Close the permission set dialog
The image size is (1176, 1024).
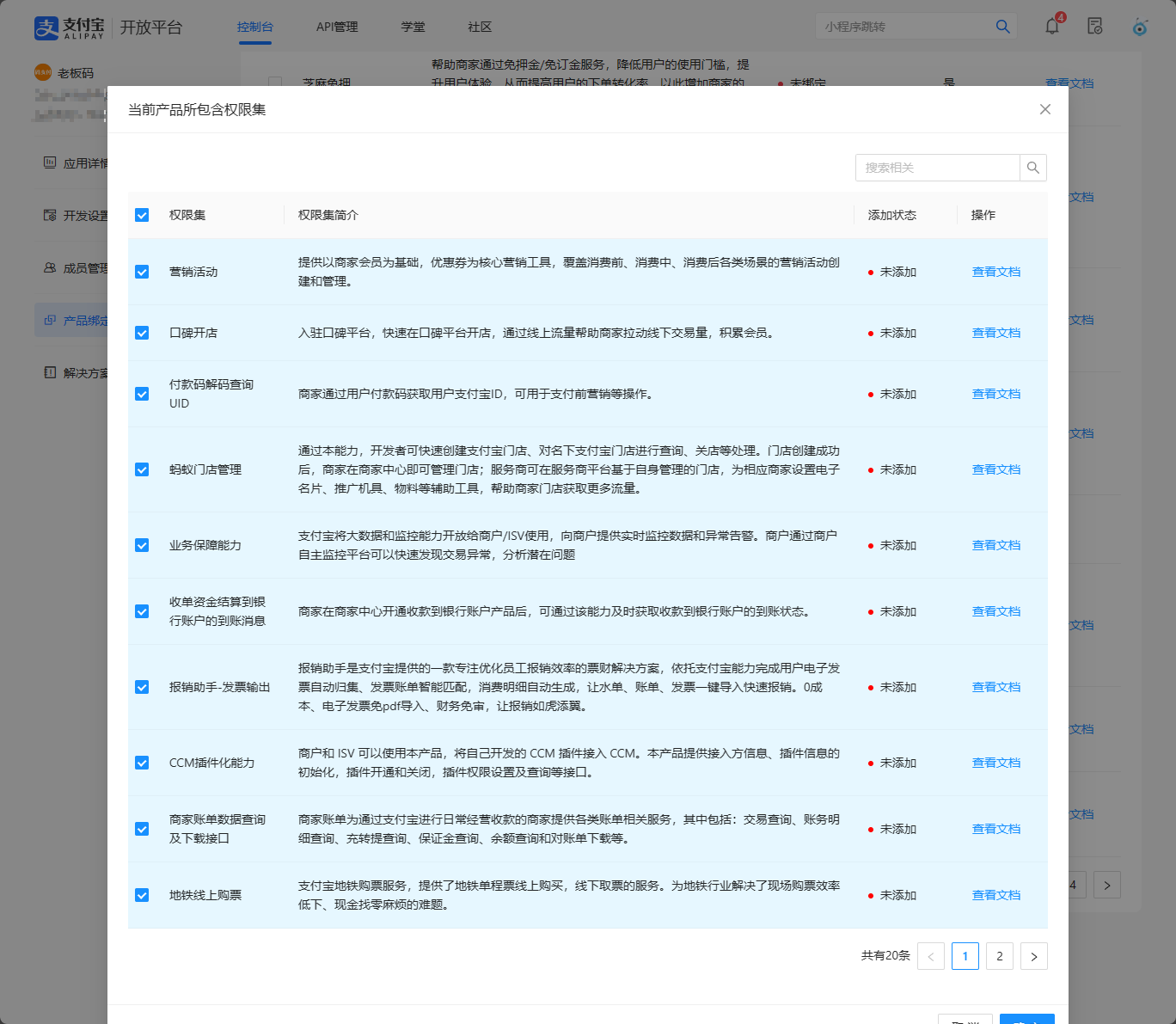[1044, 109]
